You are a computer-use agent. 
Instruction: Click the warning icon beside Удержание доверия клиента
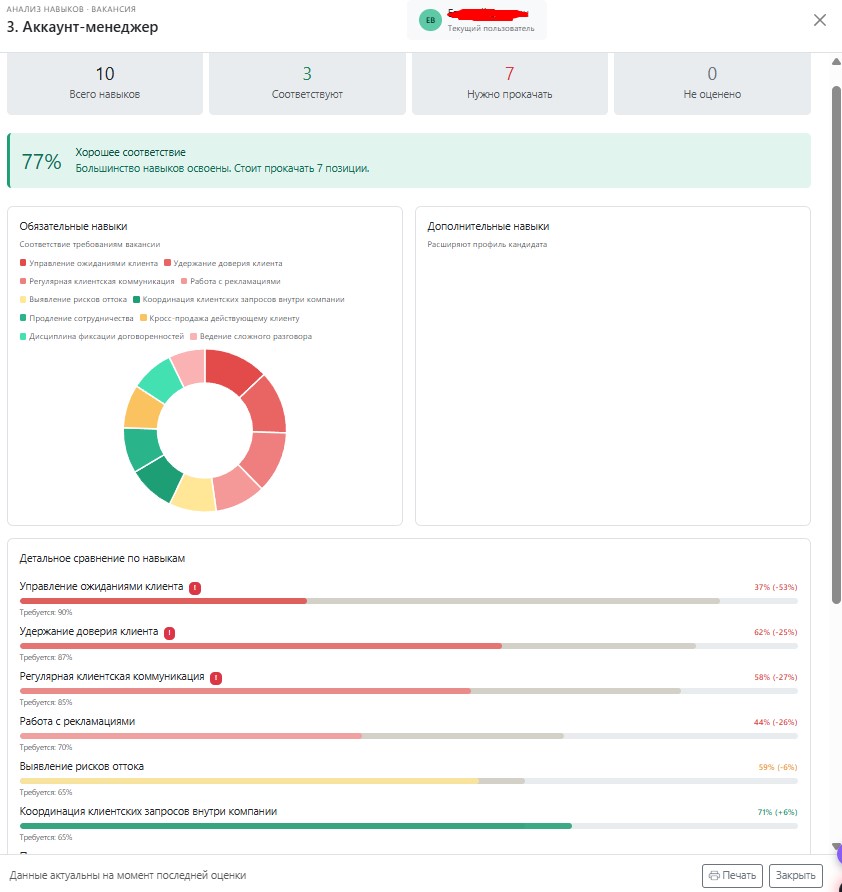pos(170,633)
